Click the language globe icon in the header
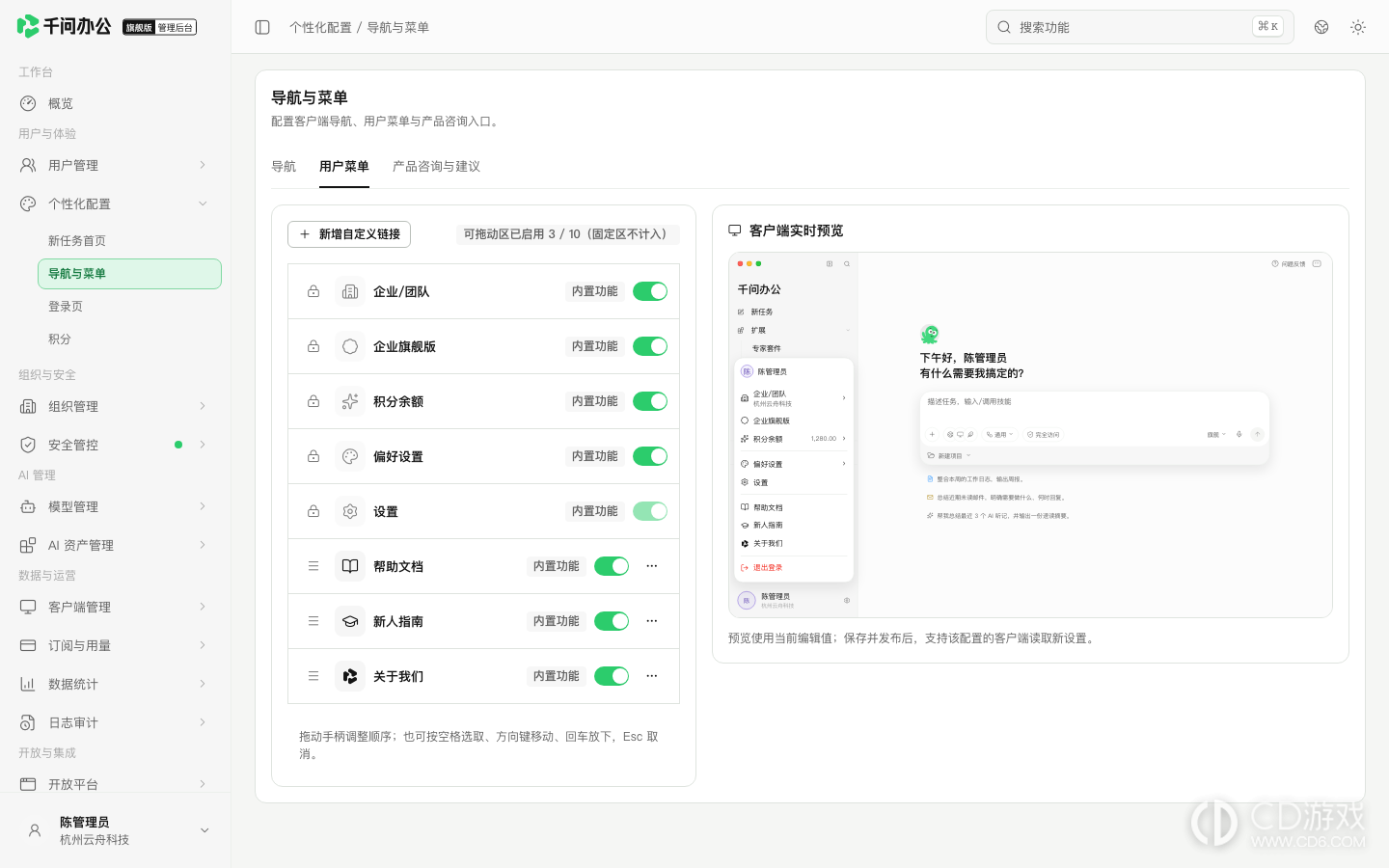Image resolution: width=1389 pixels, height=868 pixels. [1321, 27]
